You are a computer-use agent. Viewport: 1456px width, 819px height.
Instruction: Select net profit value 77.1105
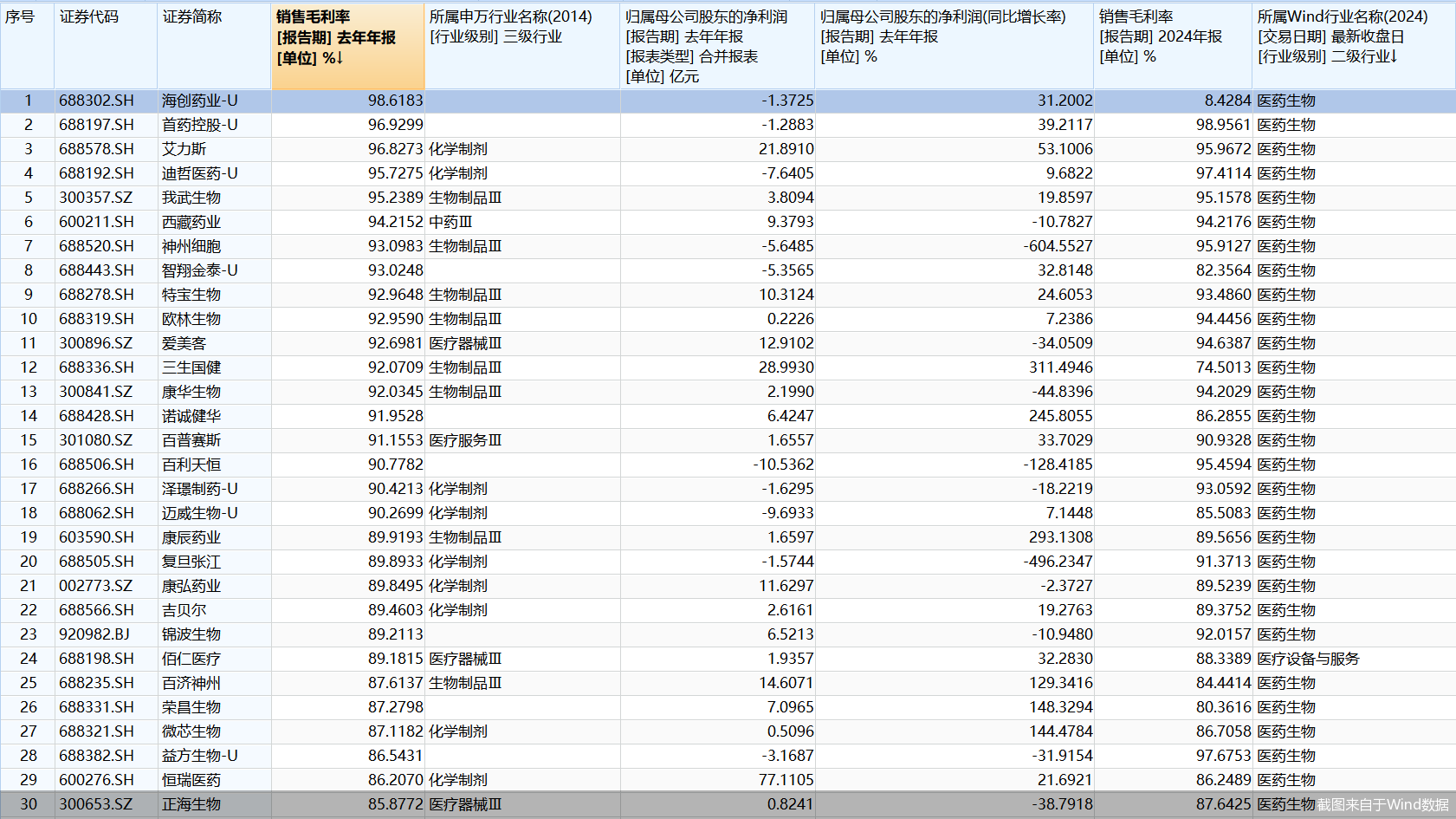coord(786,780)
